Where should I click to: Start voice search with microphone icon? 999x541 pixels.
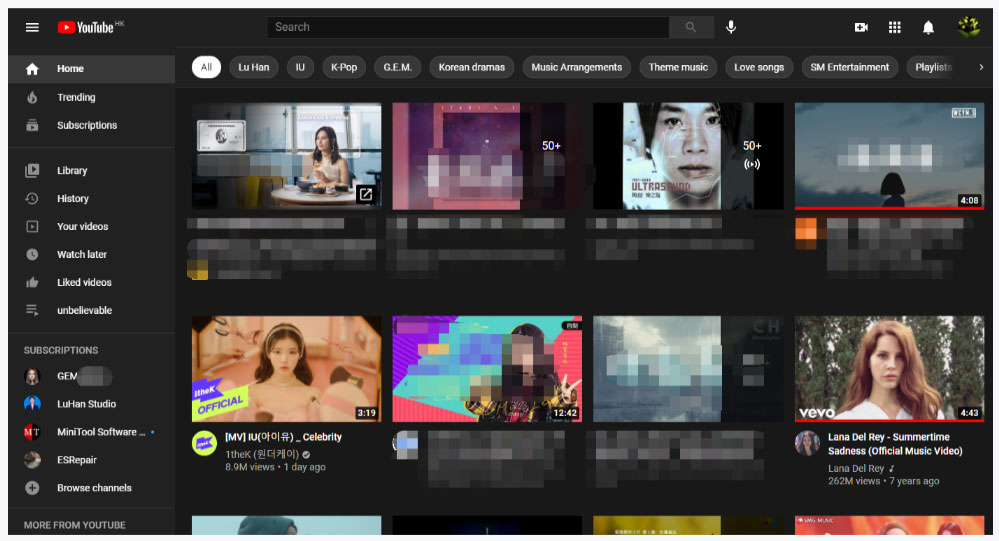731,27
